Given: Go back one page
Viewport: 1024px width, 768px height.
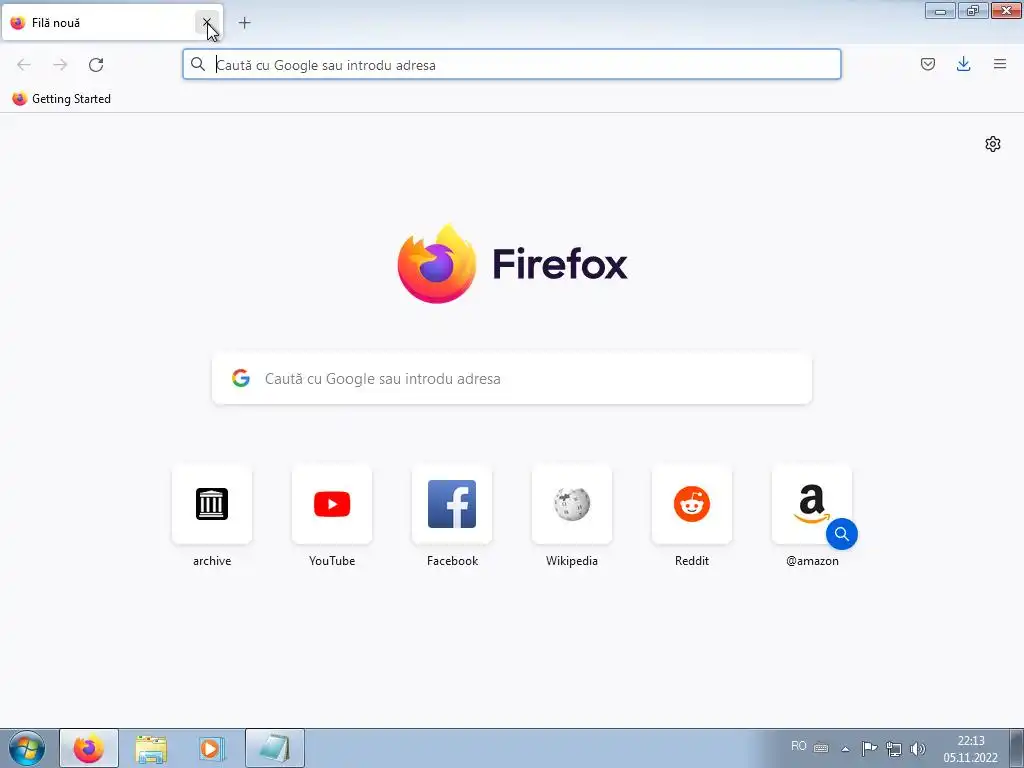Looking at the screenshot, I should (x=24, y=65).
